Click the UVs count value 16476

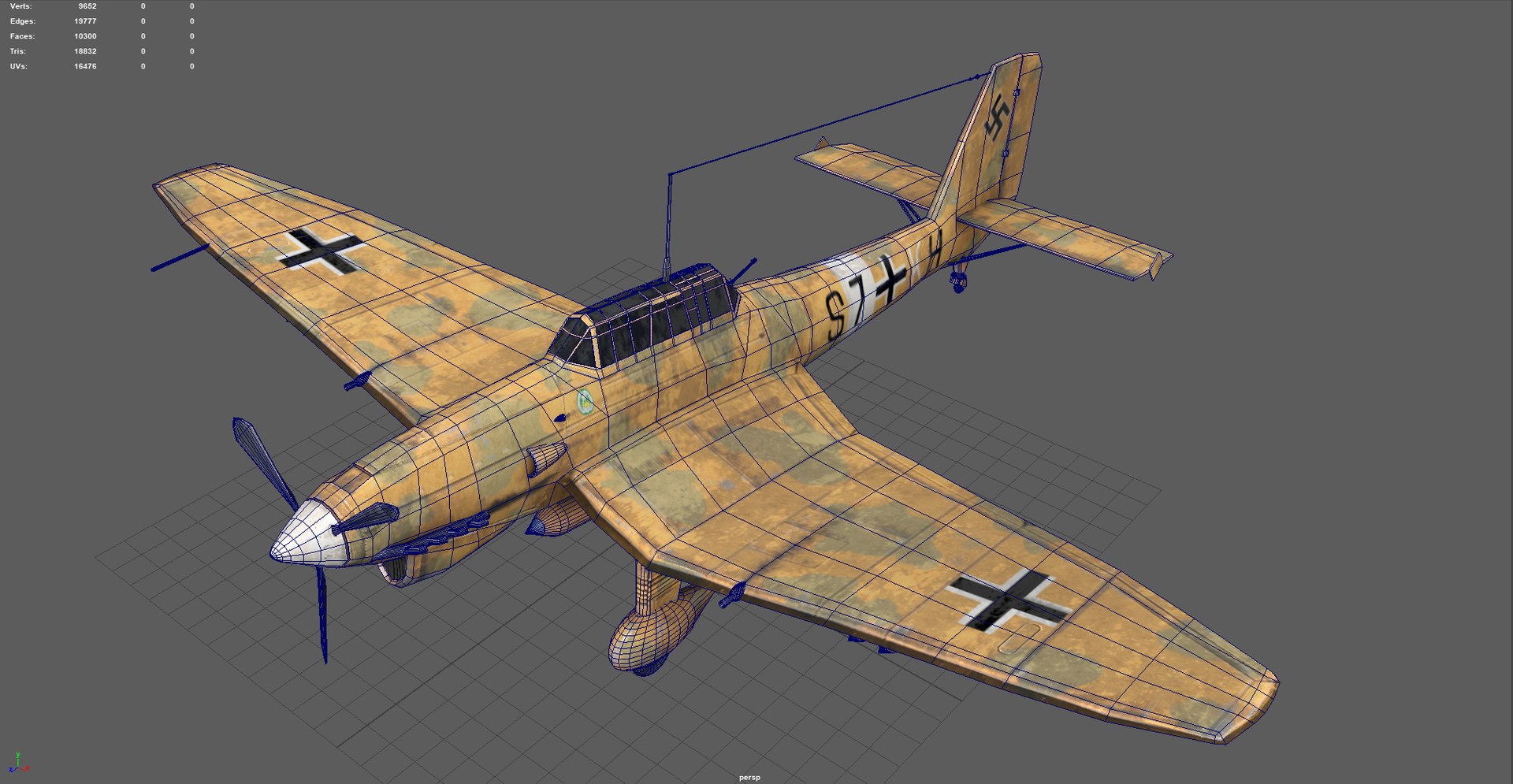pyautogui.click(x=85, y=66)
